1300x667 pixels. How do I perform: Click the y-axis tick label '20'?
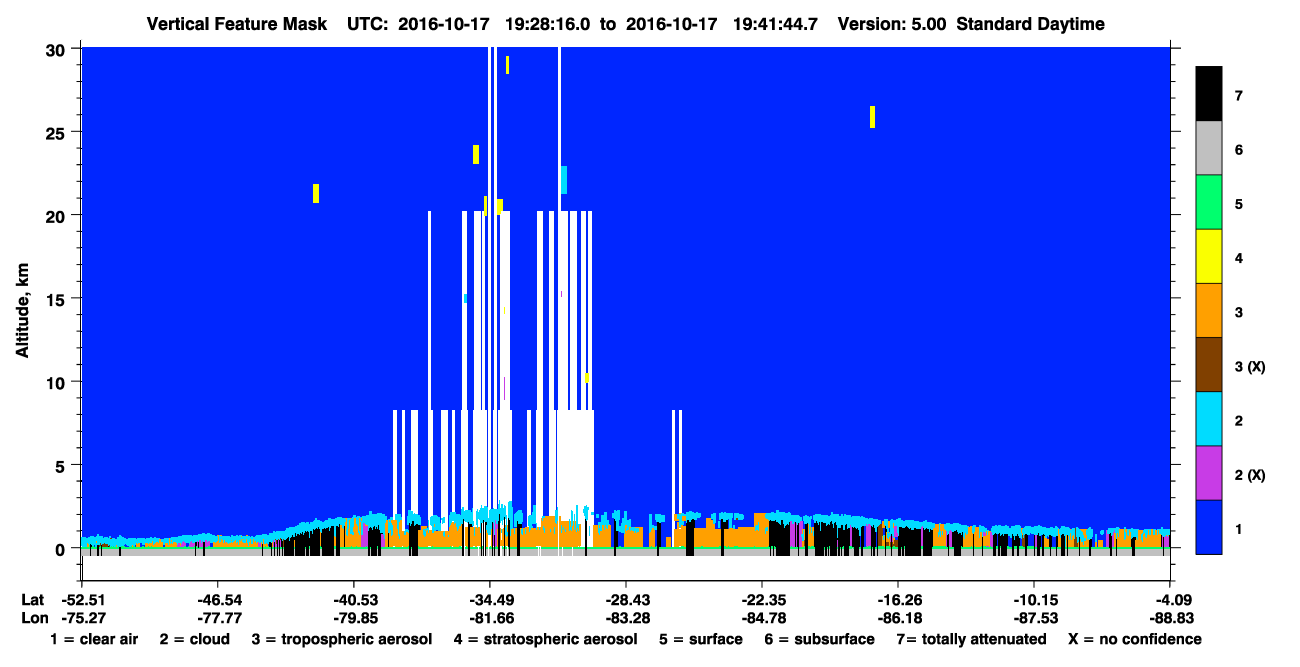pyautogui.click(x=57, y=215)
